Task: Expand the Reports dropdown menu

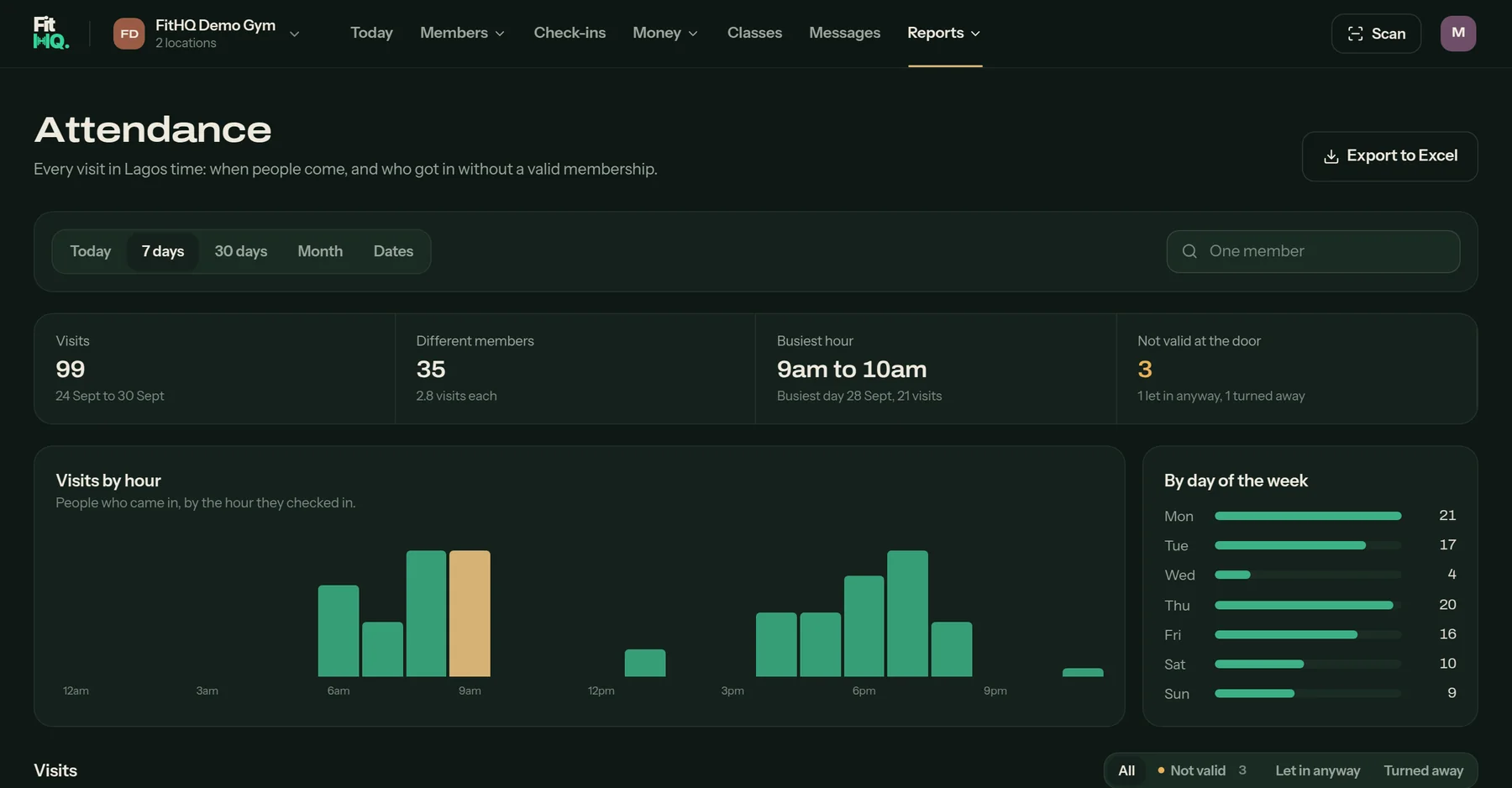Action: [944, 33]
